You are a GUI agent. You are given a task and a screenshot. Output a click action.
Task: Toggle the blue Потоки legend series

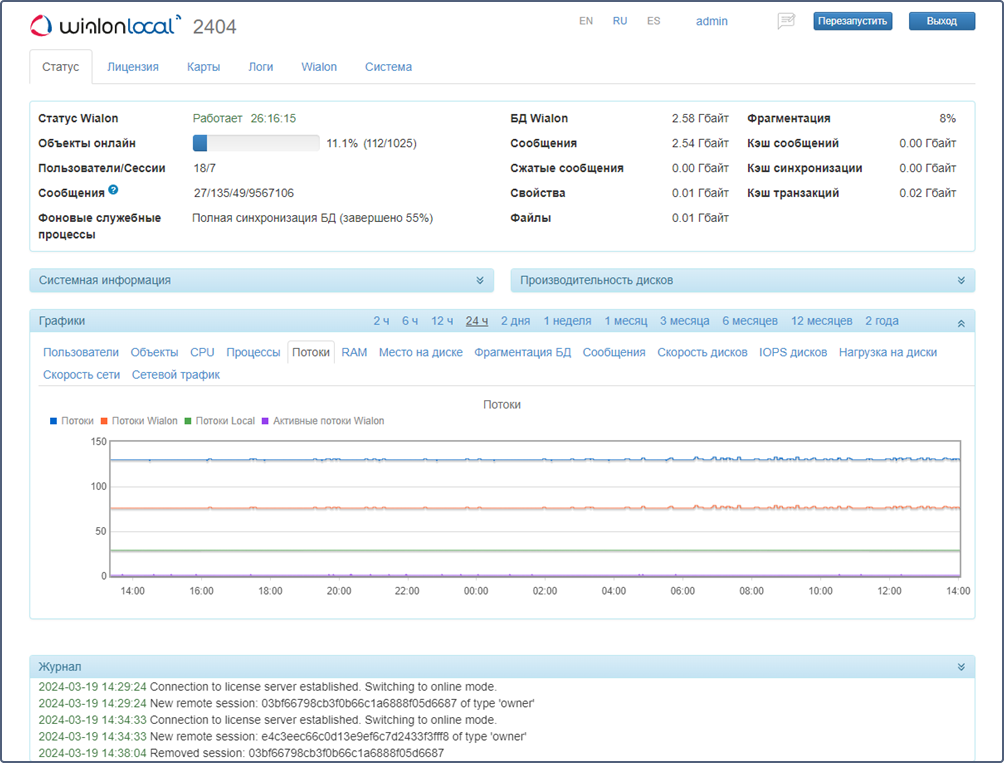(72, 421)
